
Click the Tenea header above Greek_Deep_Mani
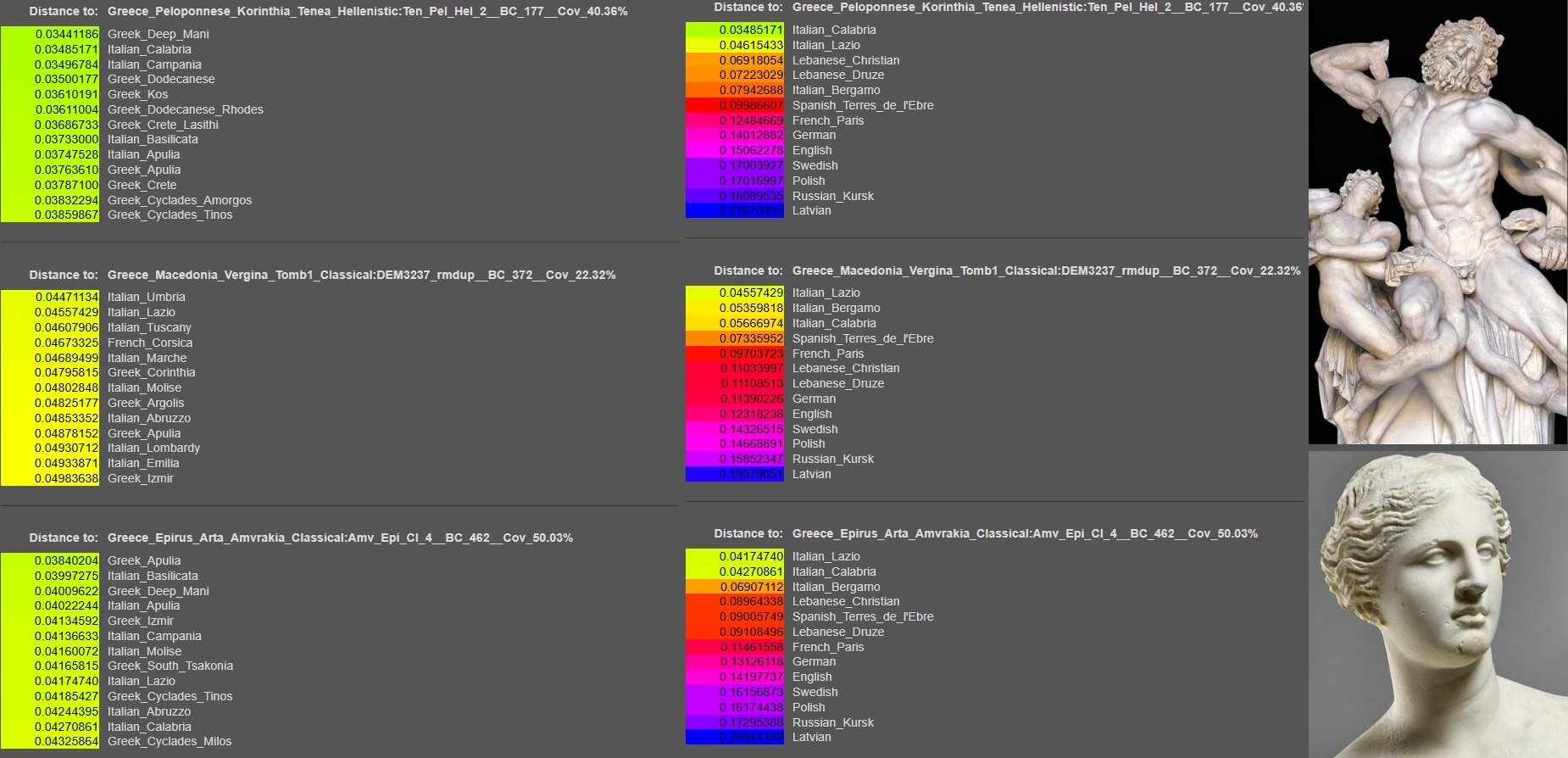368,11
